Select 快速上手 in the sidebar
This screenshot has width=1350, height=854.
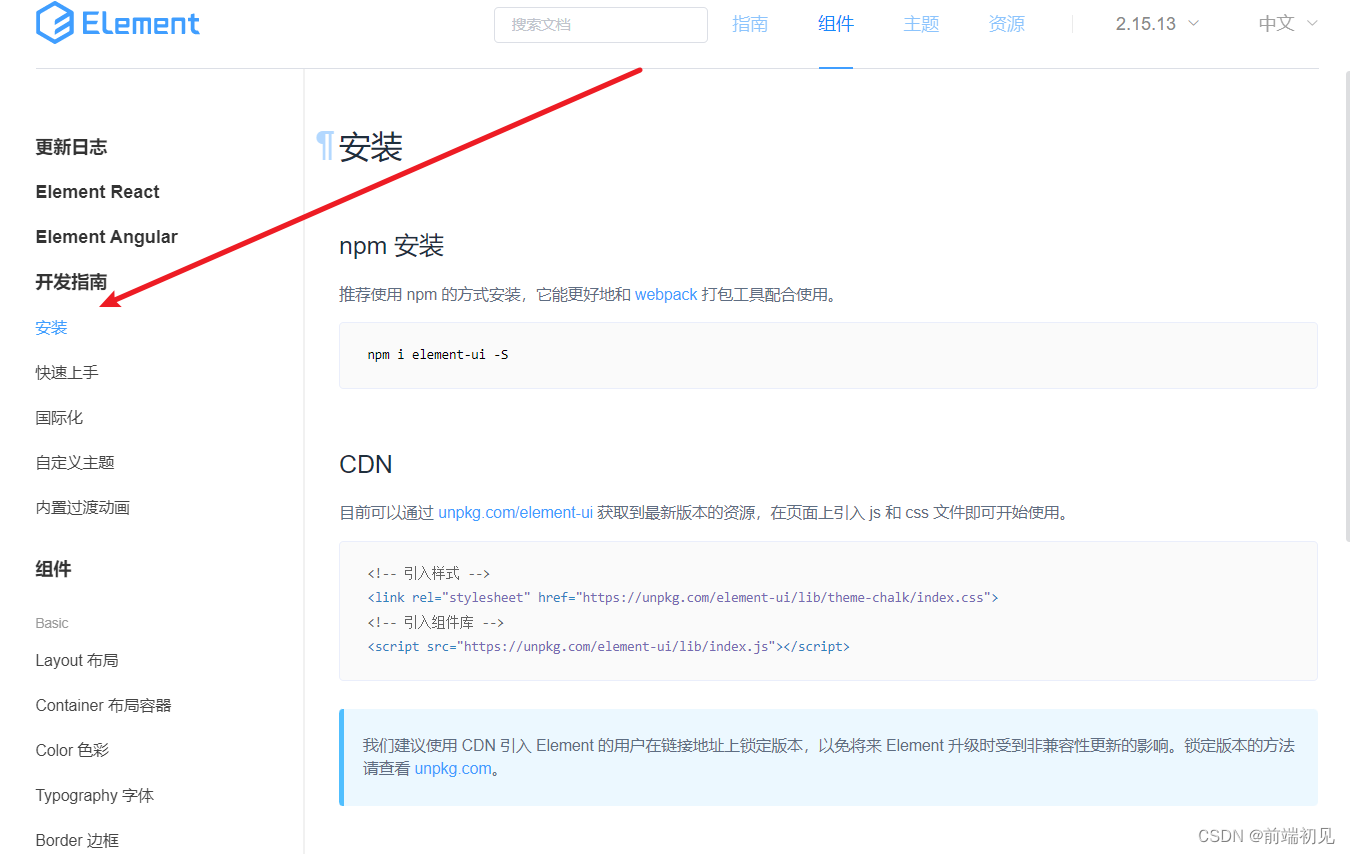[x=67, y=373]
